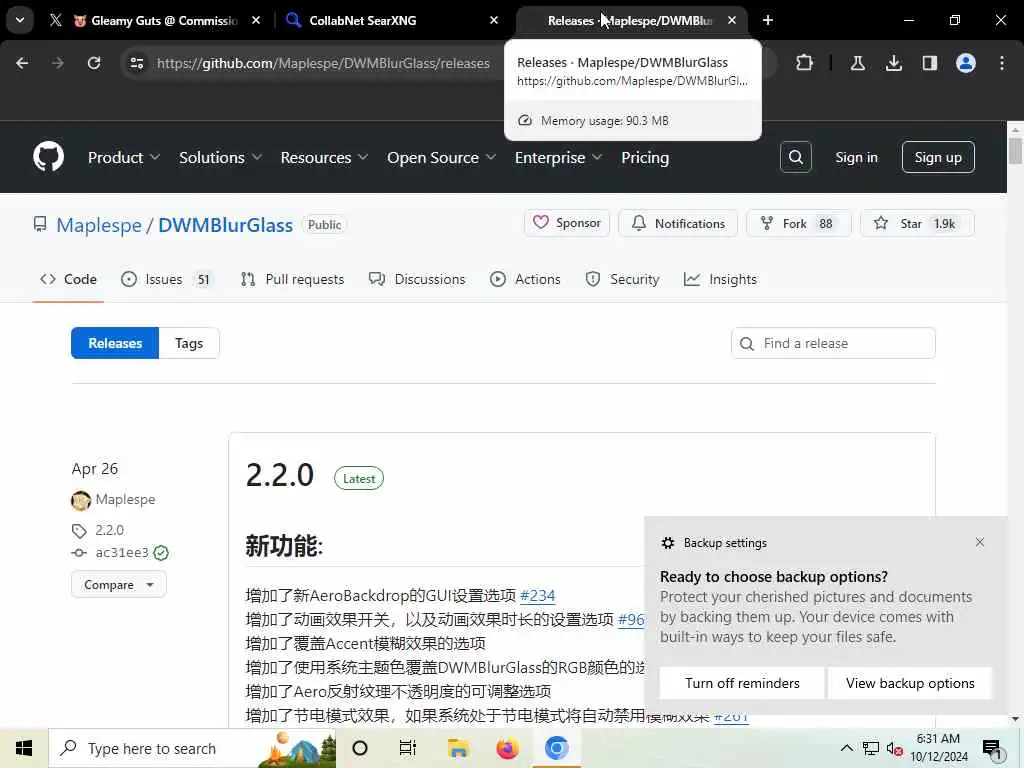Image resolution: width=1024 pixels, height=768 pixels.
Task: Click the GitHub logo icon
Action: pos(48,157)
